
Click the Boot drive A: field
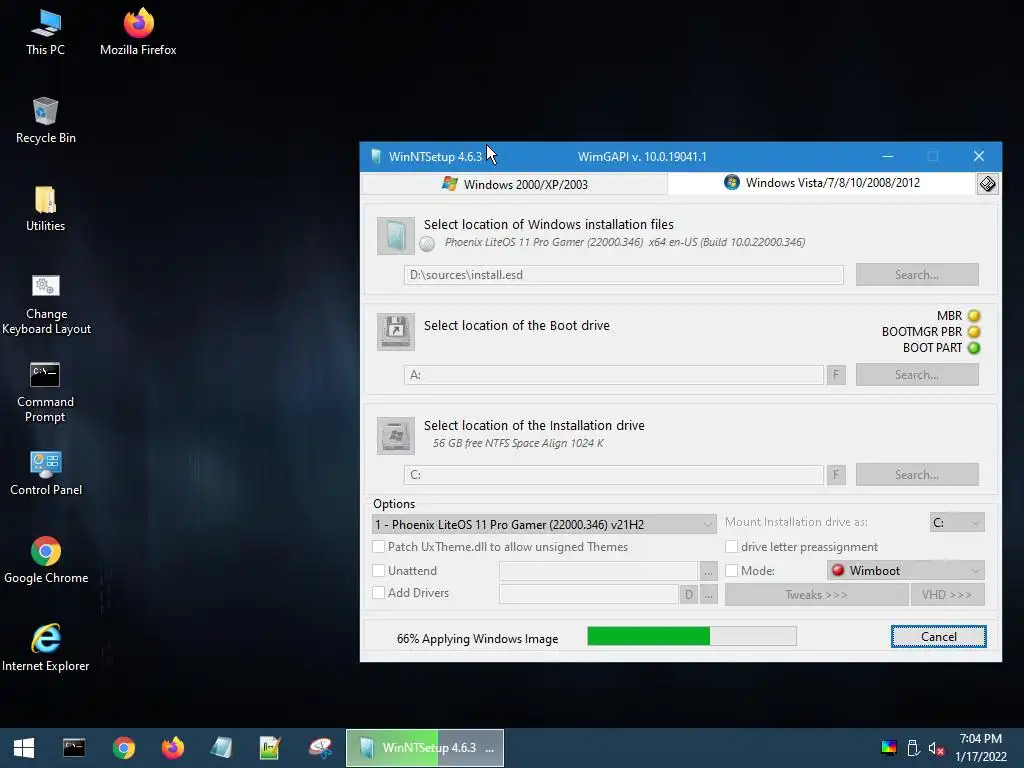click(614, 375)
